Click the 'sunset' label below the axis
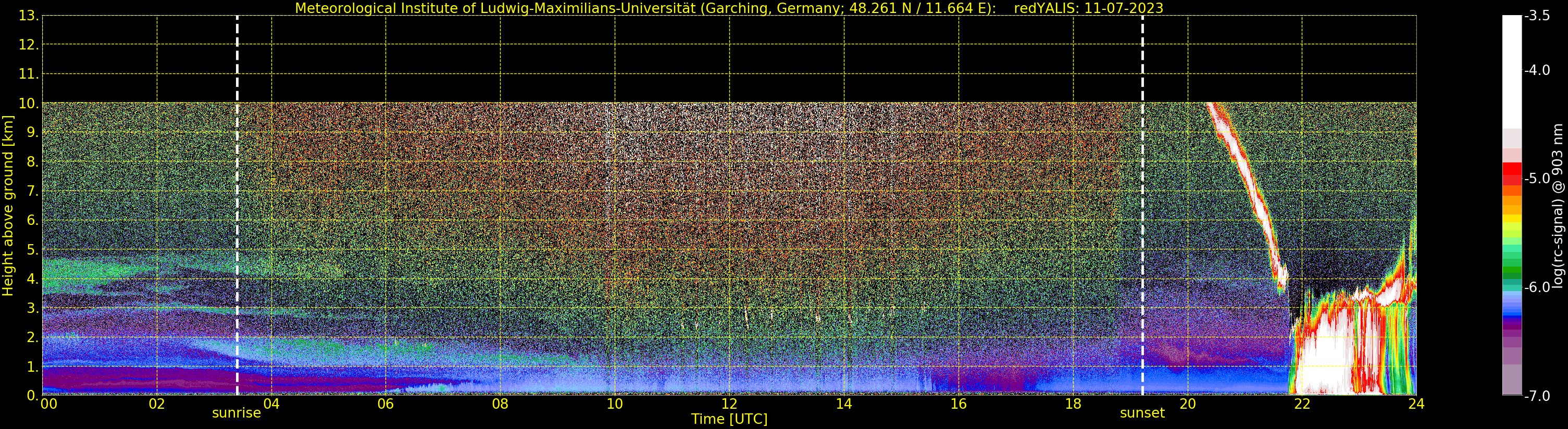 click(x=1142, y=412)
